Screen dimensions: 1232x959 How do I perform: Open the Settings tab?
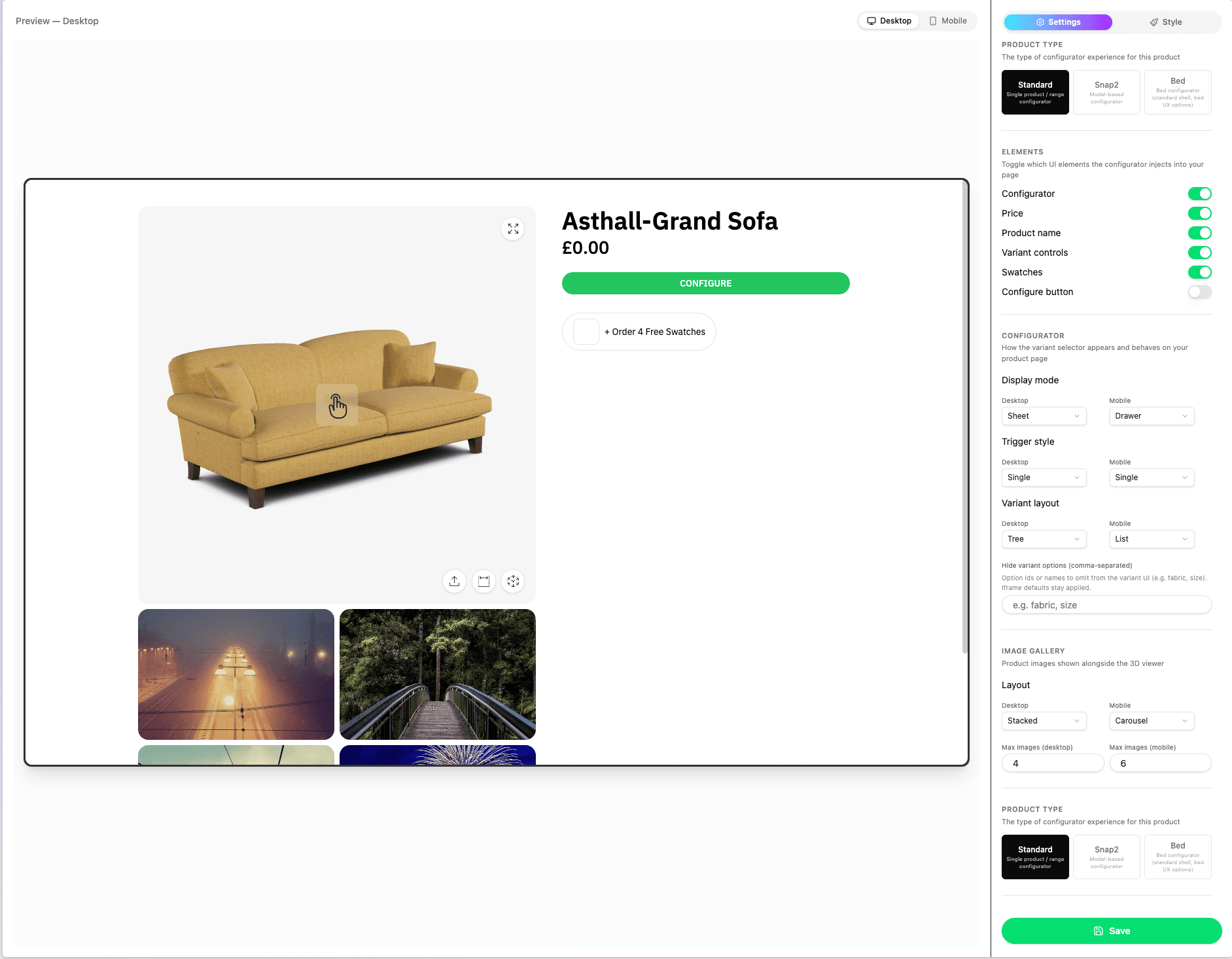click(1058, 22)
